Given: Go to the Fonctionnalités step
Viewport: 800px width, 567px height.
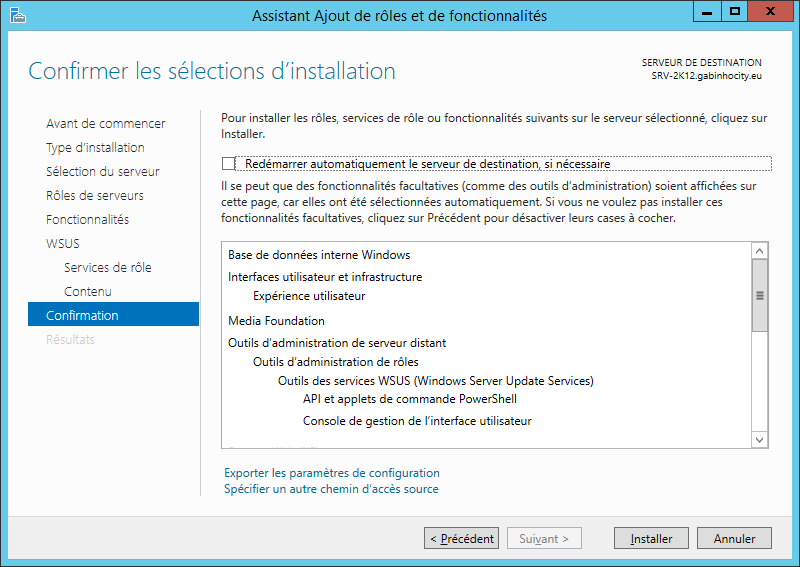Looking at the screenshot, I should pyautogui.click(x=87, y=219).
